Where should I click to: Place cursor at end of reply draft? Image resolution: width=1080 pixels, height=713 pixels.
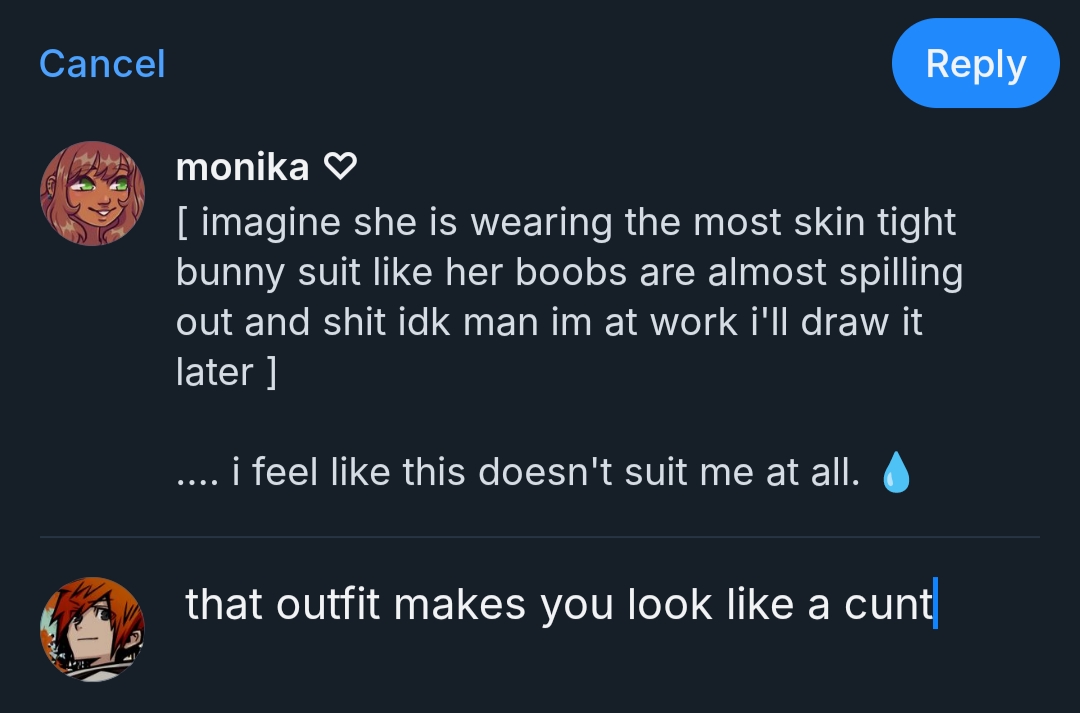(935, 606)
